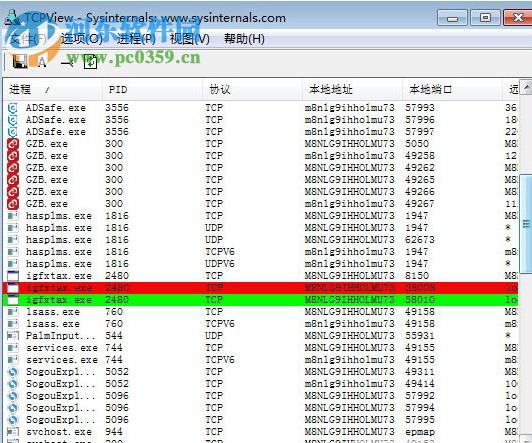
Task: Click PID 3556 on port 57993 row
Action: tap(117, 108)
